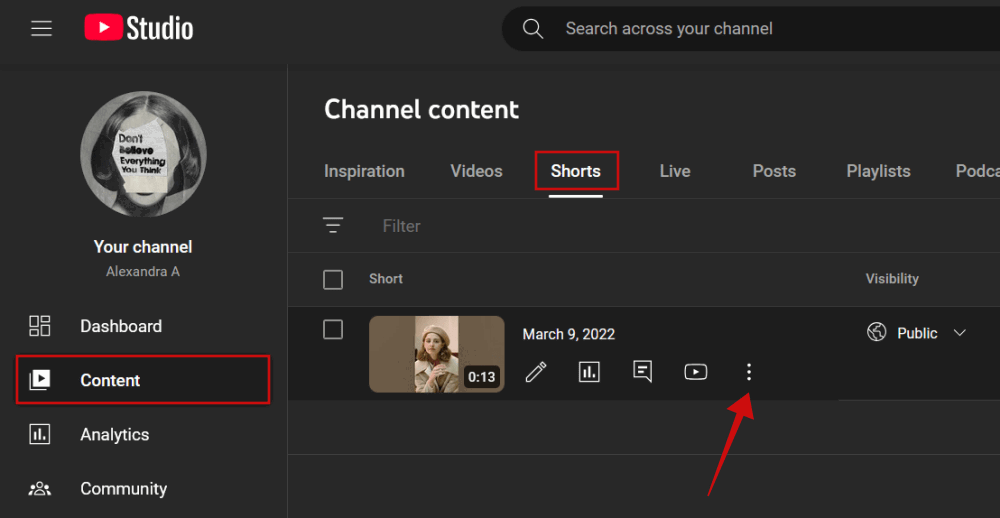Click the 'Public' visibility text
This screenshot has height=518, width=1000.
click(x=917, y=333)
